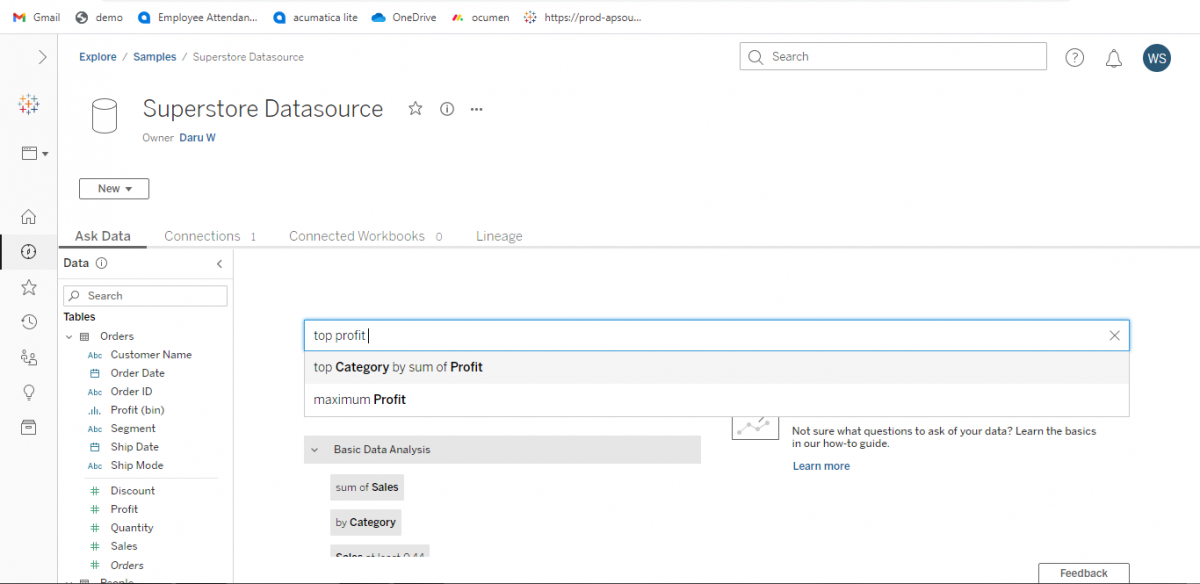Click the help question mark icon

1074,57
